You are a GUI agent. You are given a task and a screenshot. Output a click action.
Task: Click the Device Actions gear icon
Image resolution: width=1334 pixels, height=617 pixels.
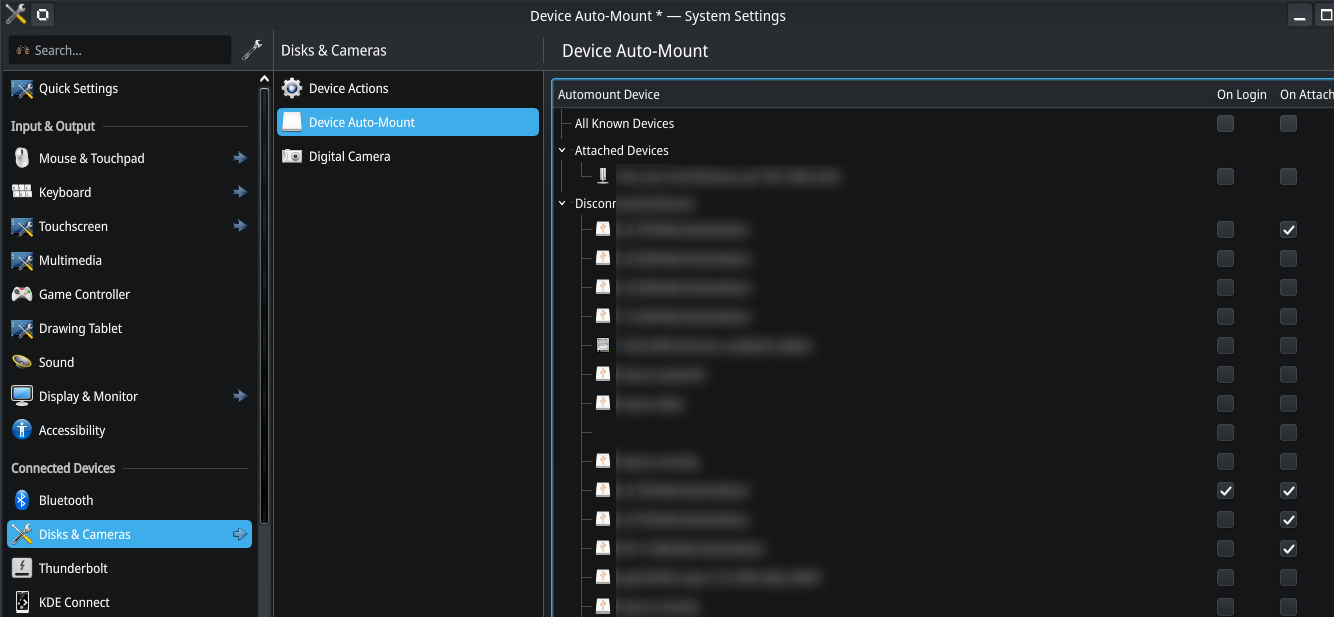coord(292,88)
